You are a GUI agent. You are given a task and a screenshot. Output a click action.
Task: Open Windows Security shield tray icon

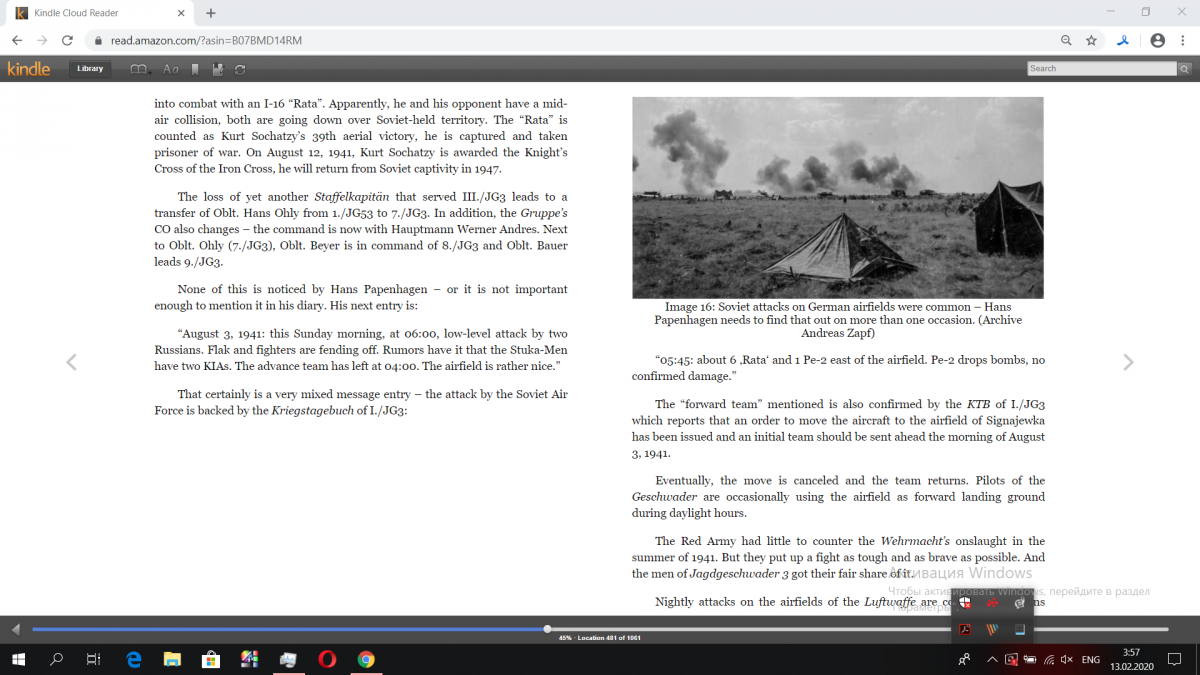[965, 603]
